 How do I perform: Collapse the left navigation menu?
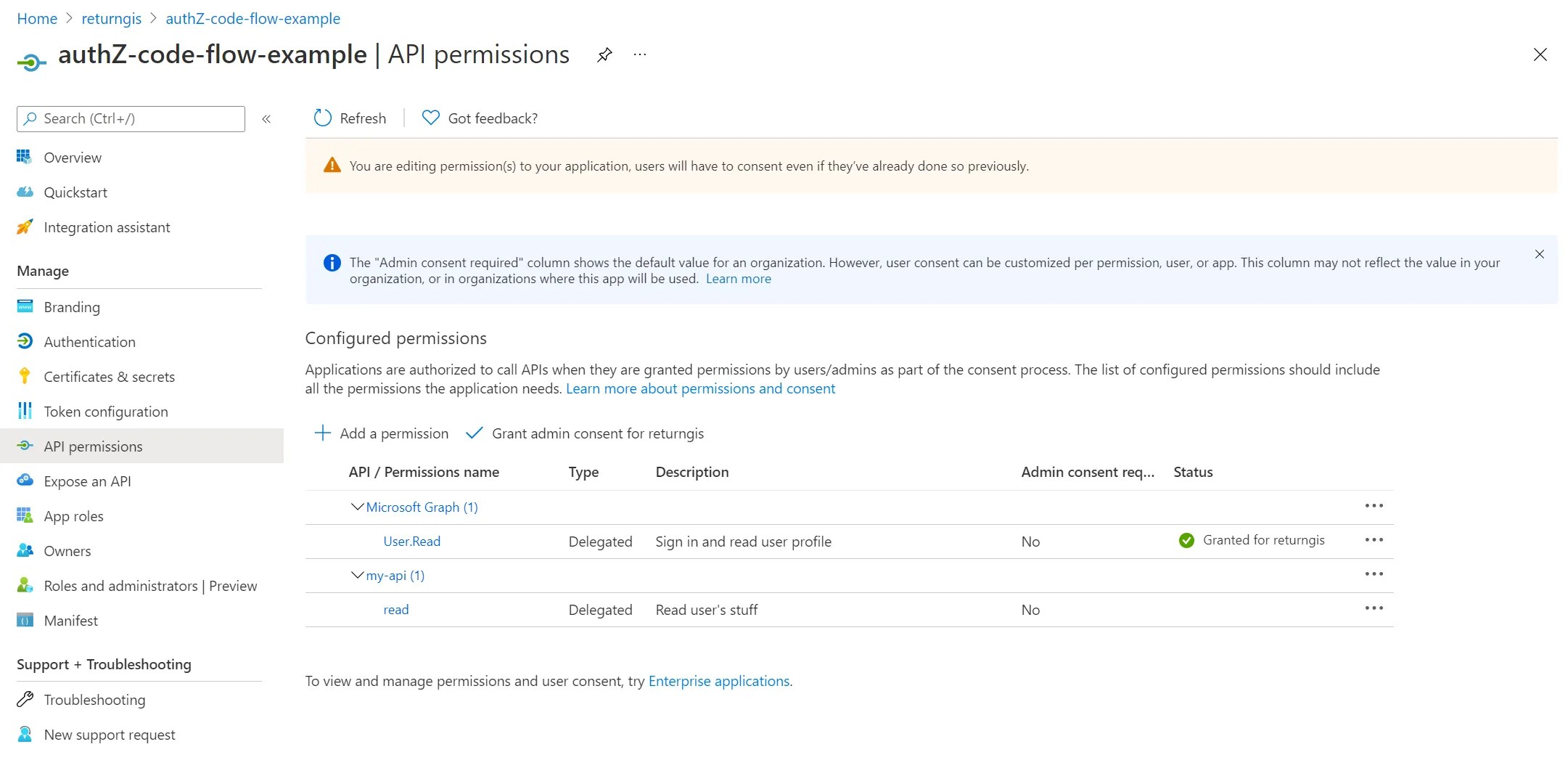pos(266,119)
